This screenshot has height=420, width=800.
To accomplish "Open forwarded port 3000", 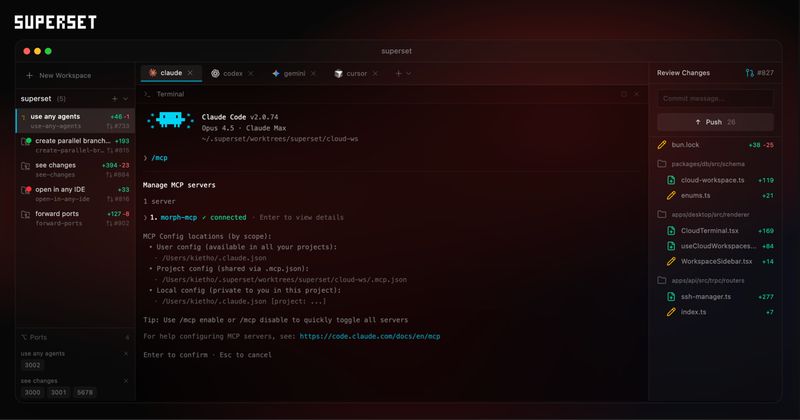I will (x=32, y=392).
